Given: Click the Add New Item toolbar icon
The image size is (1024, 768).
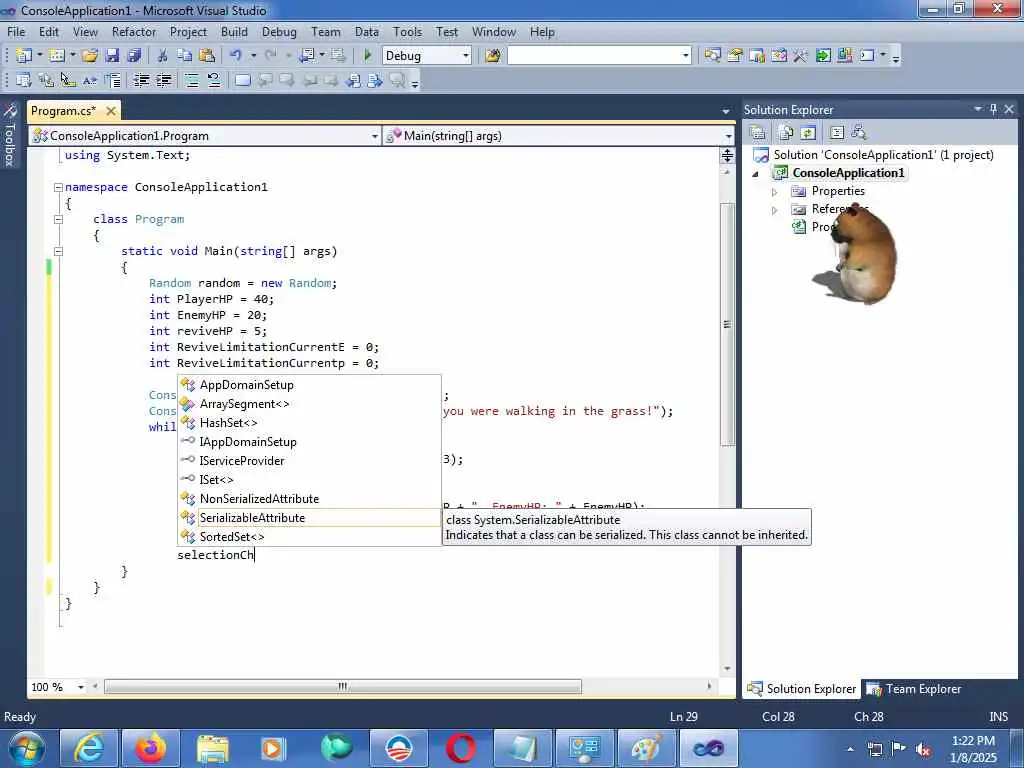Looking at the screenshot, I should 57,56.
